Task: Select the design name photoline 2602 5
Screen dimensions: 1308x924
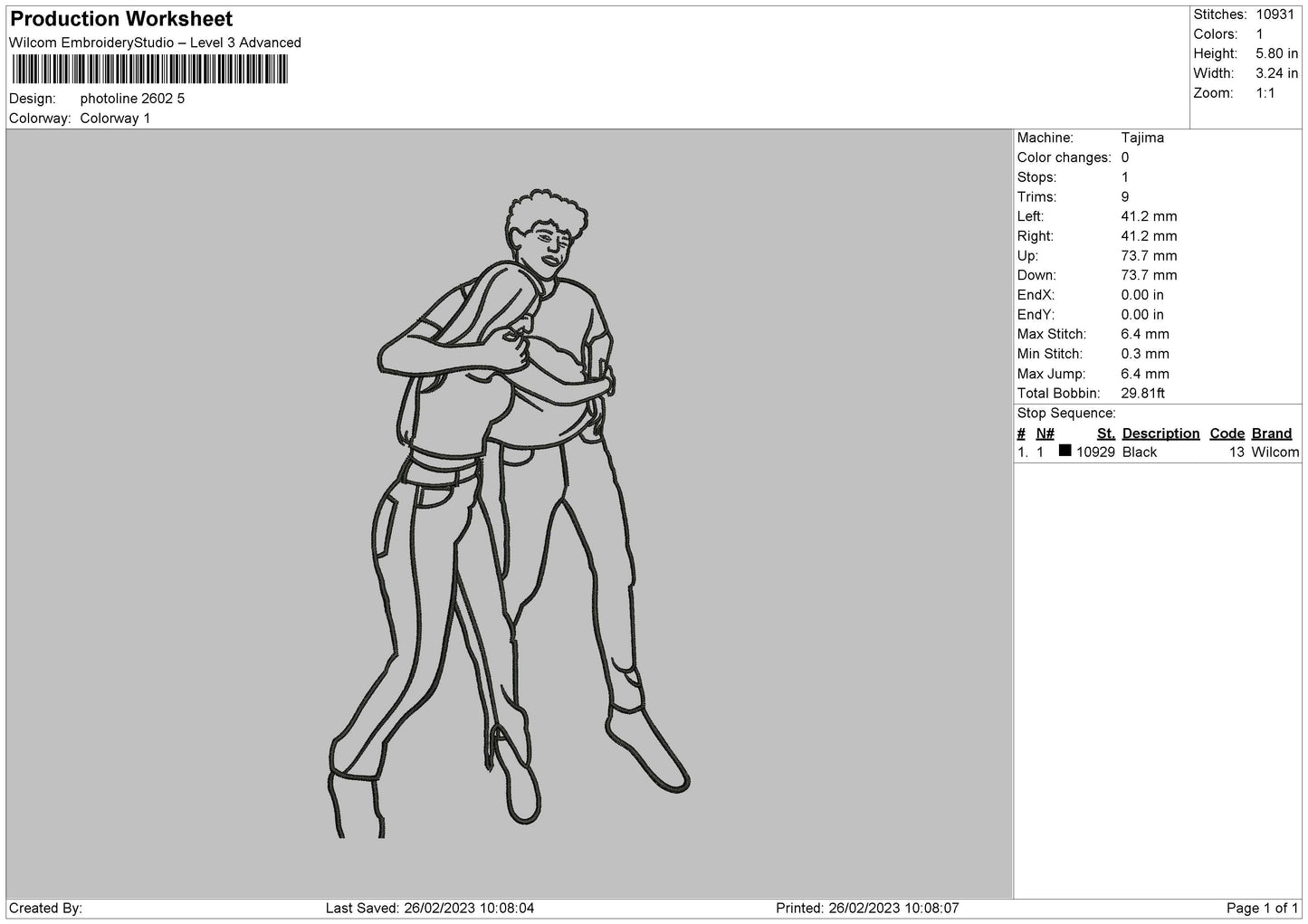Action: coord(132,99)
